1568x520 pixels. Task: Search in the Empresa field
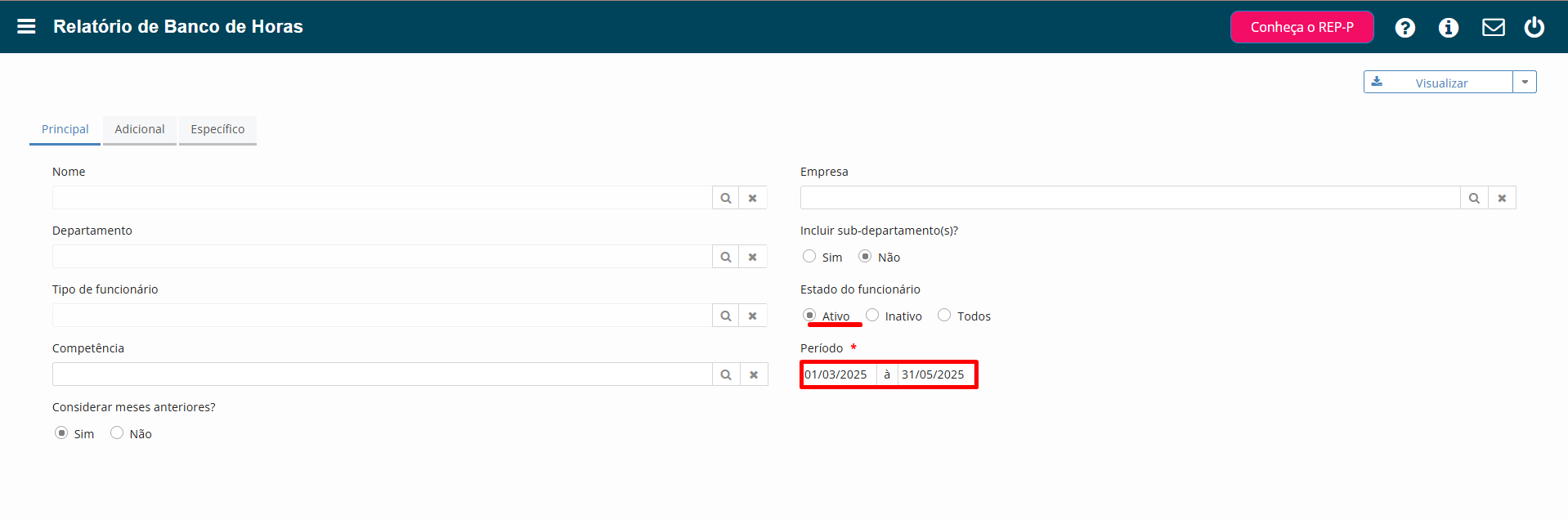coord(1474,198)
